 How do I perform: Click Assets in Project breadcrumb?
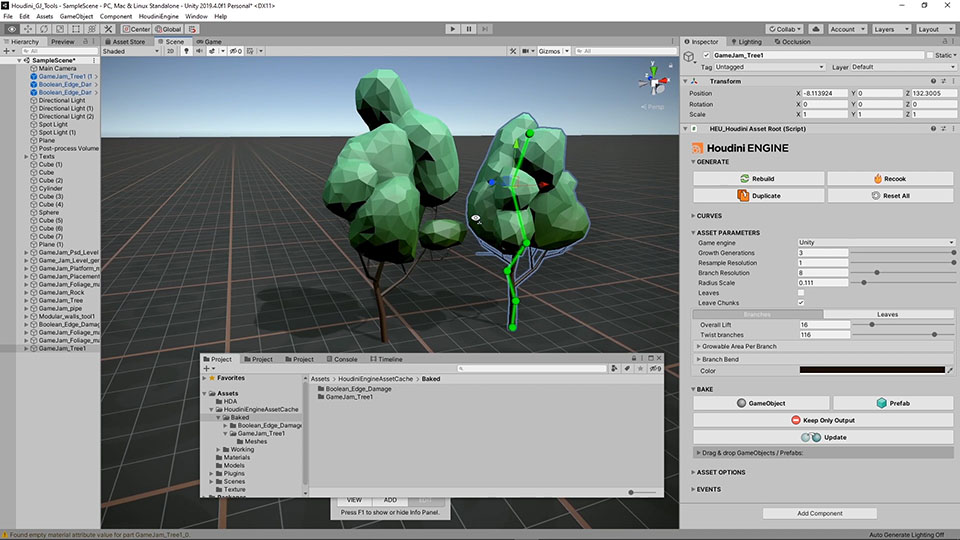(x=320, y=379)
